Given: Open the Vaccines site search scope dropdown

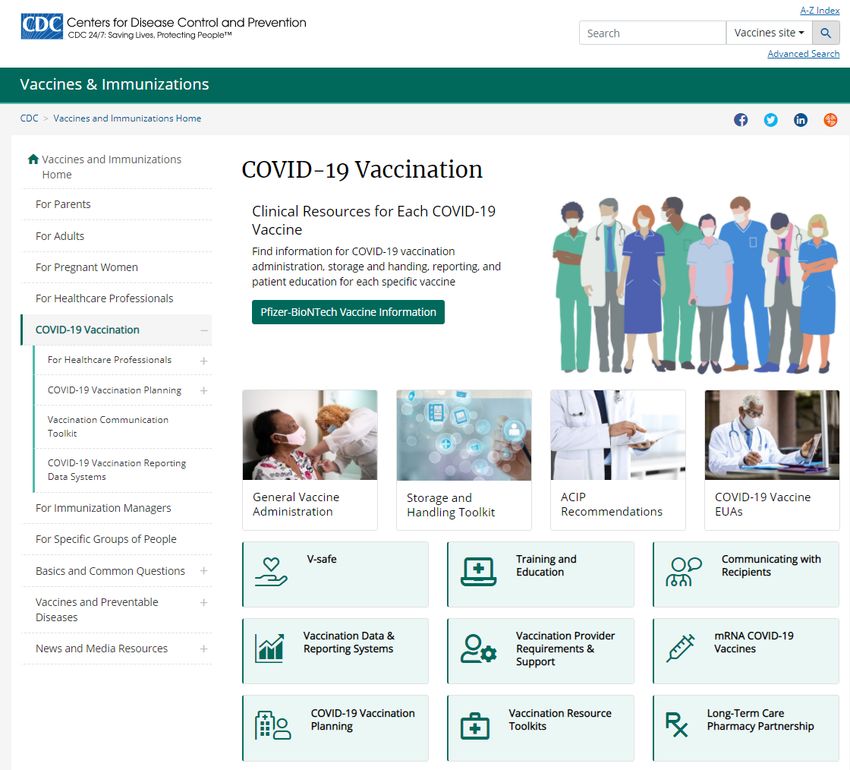Looking at the screenshot, I should click(769, 33).
